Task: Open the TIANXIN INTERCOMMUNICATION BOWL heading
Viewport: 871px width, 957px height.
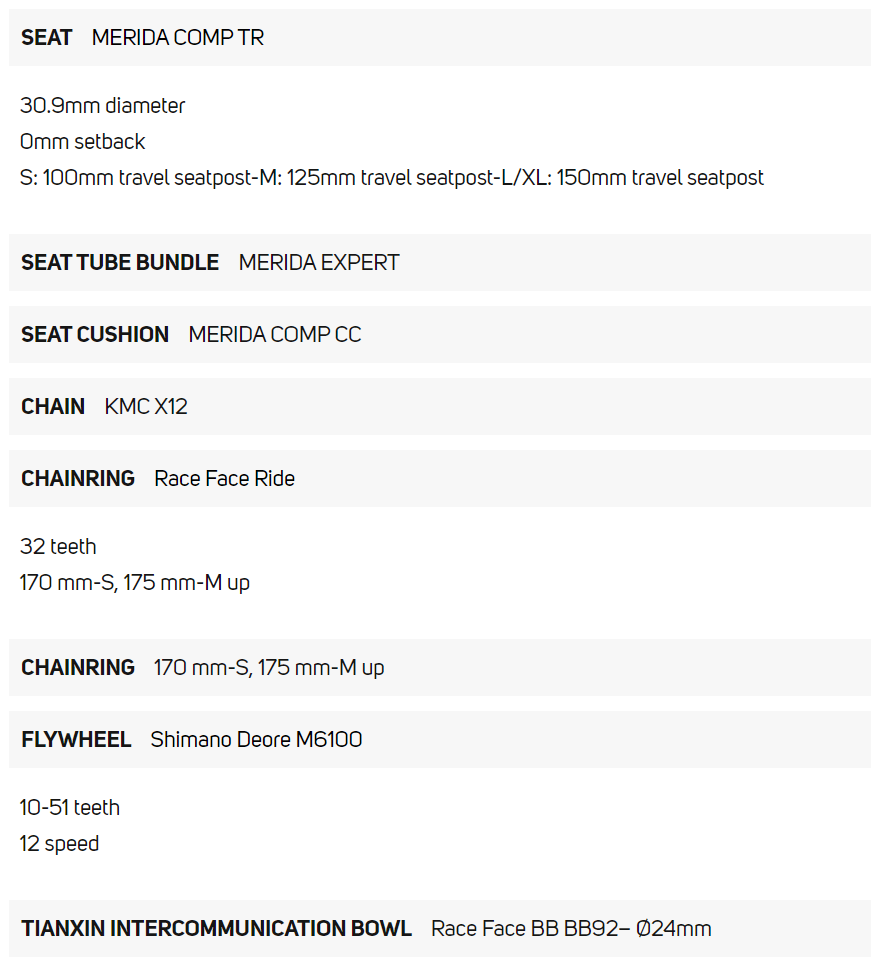Action: [216, 928]
